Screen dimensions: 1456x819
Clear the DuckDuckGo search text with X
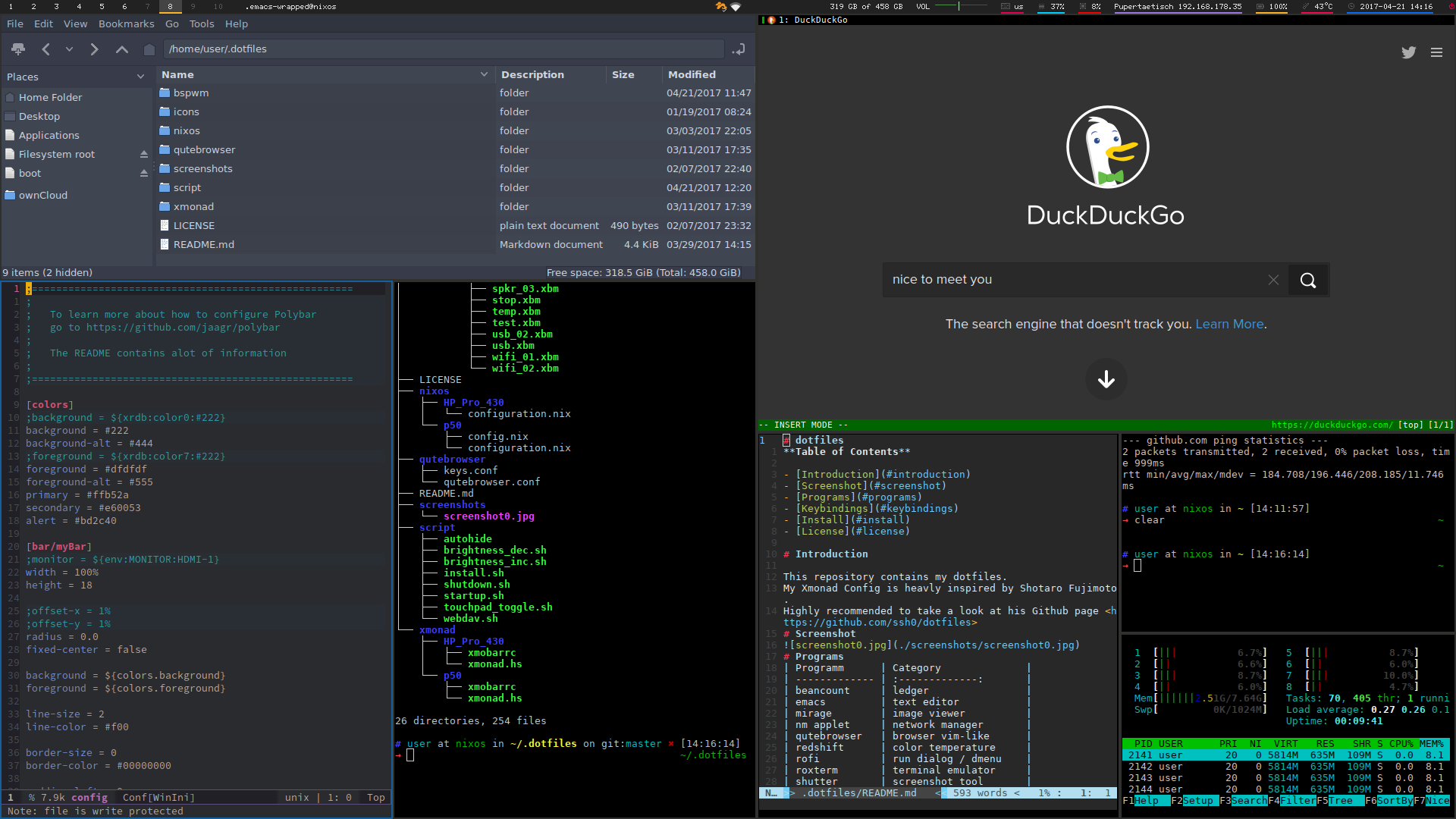[1273, 280]
